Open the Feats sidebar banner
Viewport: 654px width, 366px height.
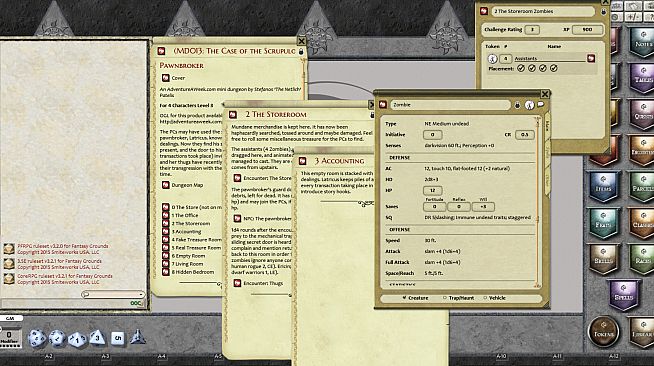click(603, 224)
